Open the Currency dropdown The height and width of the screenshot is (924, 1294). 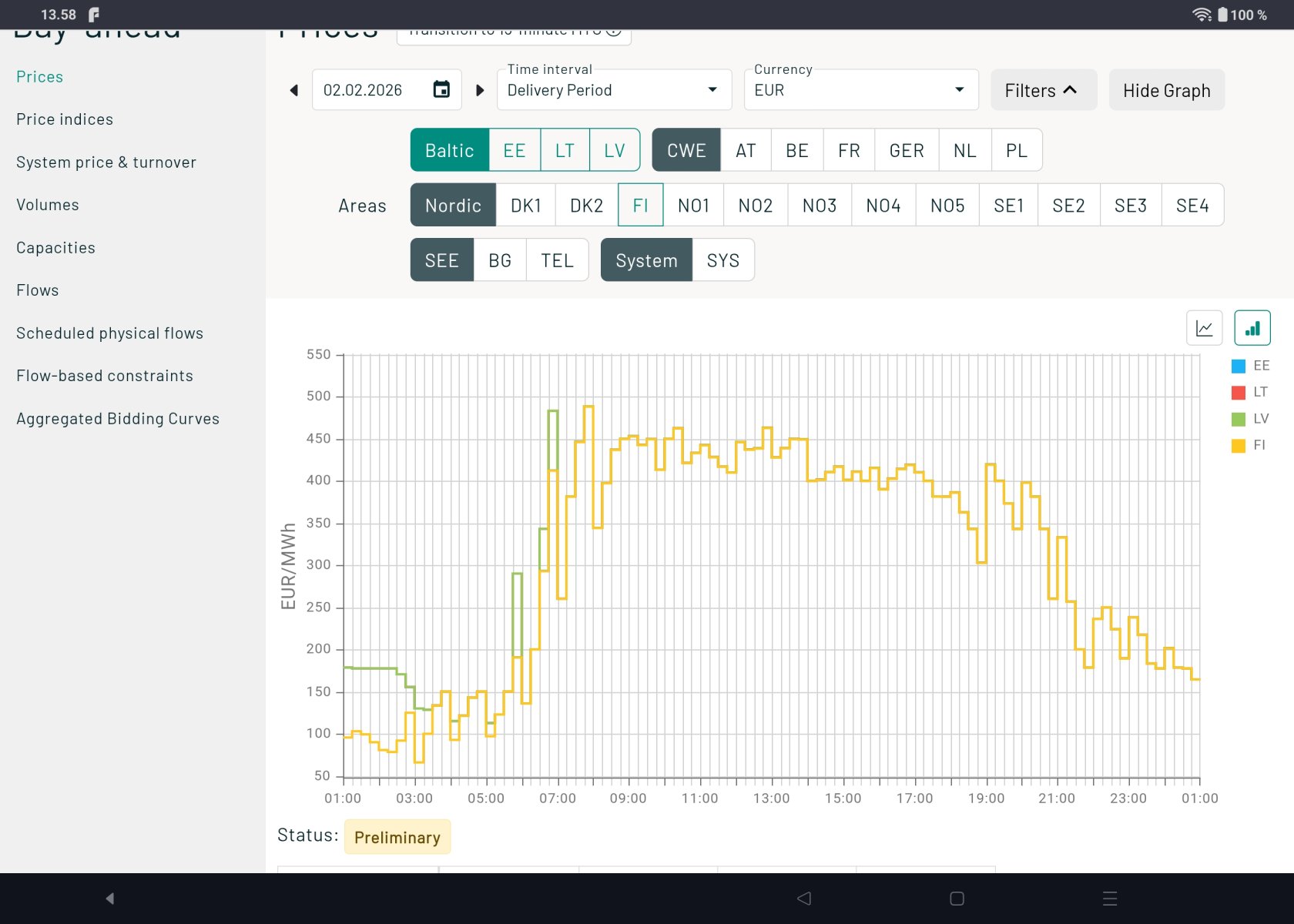point(860,90)
